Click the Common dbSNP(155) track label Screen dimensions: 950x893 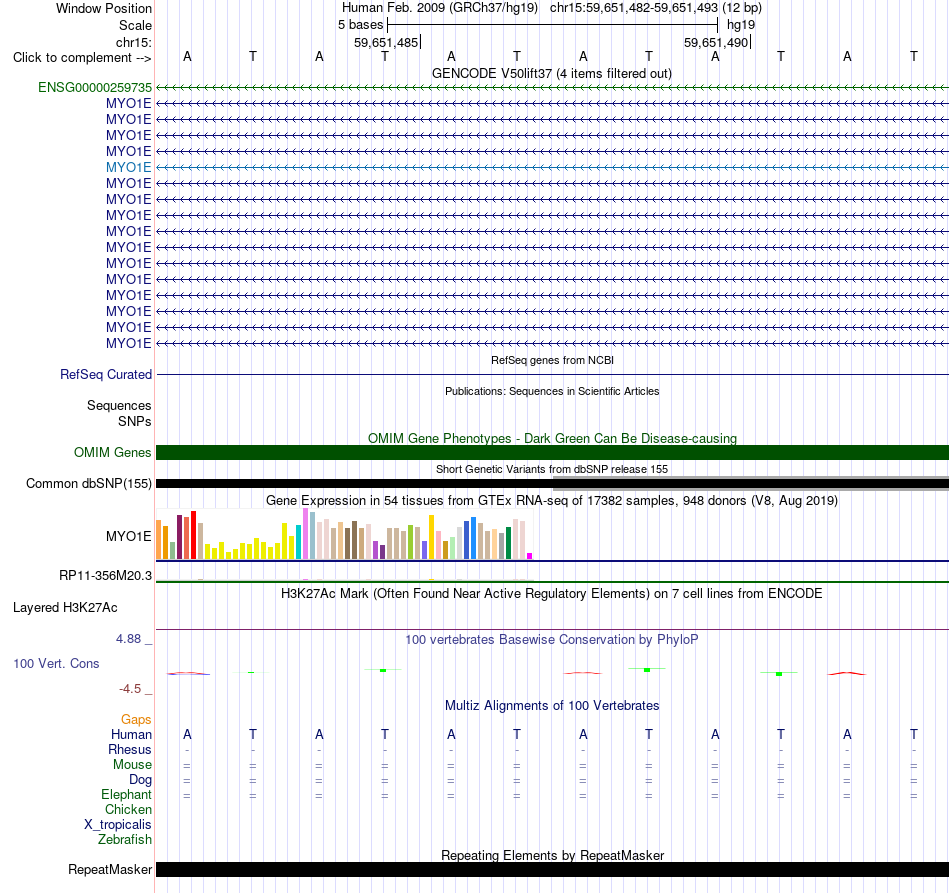(x=88, y=483)
